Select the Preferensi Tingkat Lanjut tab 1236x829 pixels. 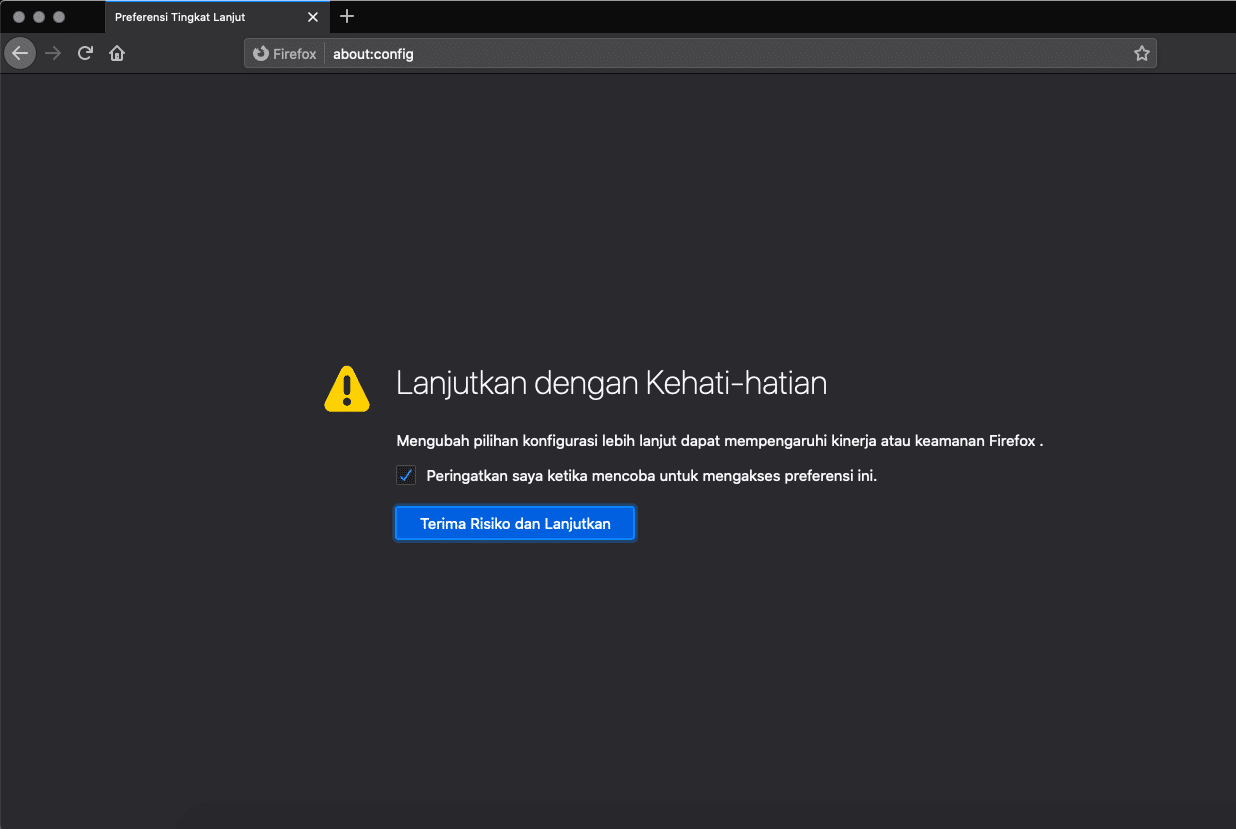click(x=216, y=17)
